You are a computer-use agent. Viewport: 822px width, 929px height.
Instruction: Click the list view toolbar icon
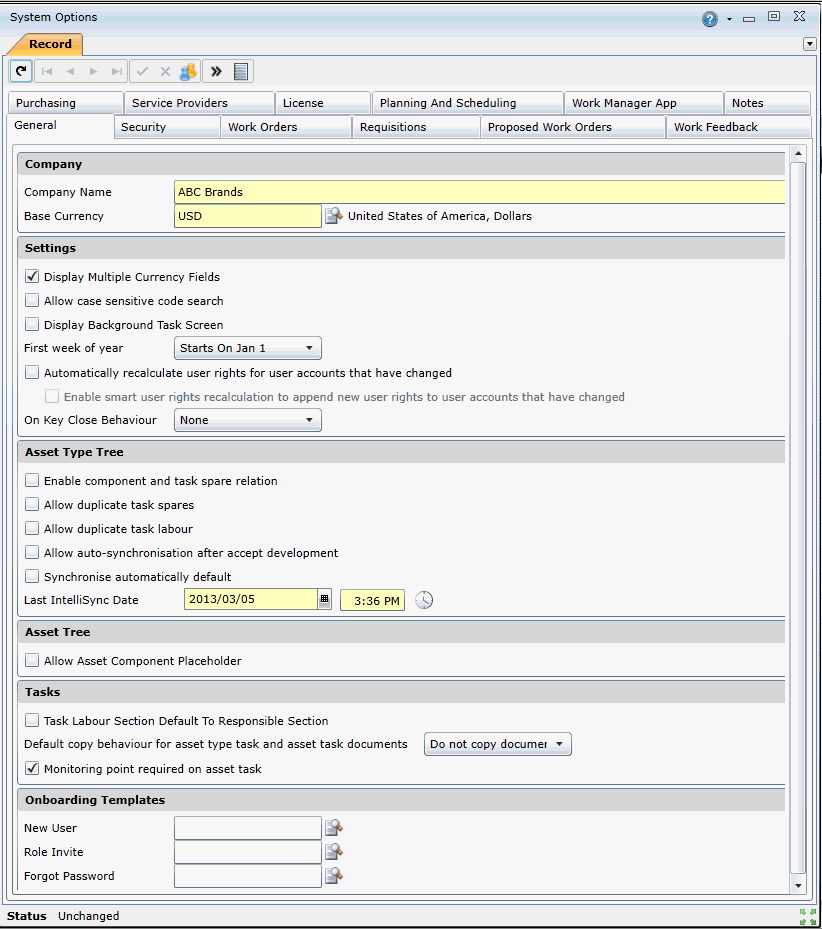241,72
